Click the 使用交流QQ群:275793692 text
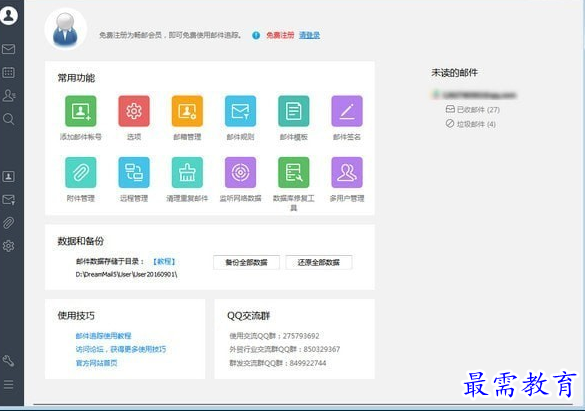The height and width of the screenshot is (416, 585). (274, 336)
